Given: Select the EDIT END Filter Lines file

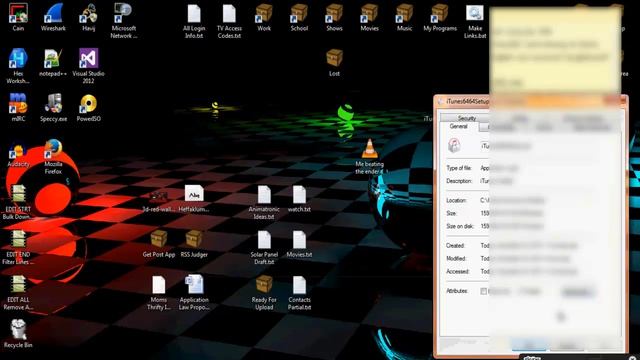Looking at the screenshot, I should point(18,247).
